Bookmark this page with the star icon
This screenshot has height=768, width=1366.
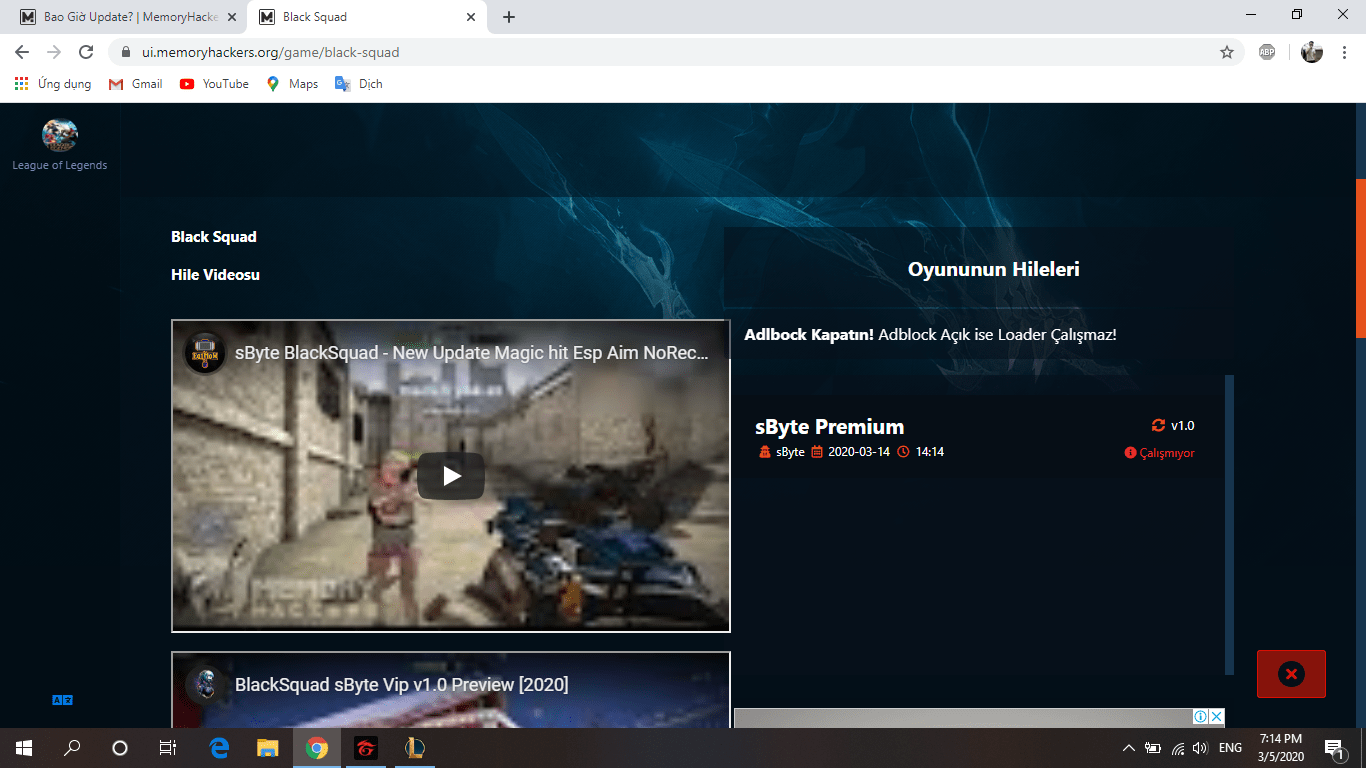coord(1227,52)
